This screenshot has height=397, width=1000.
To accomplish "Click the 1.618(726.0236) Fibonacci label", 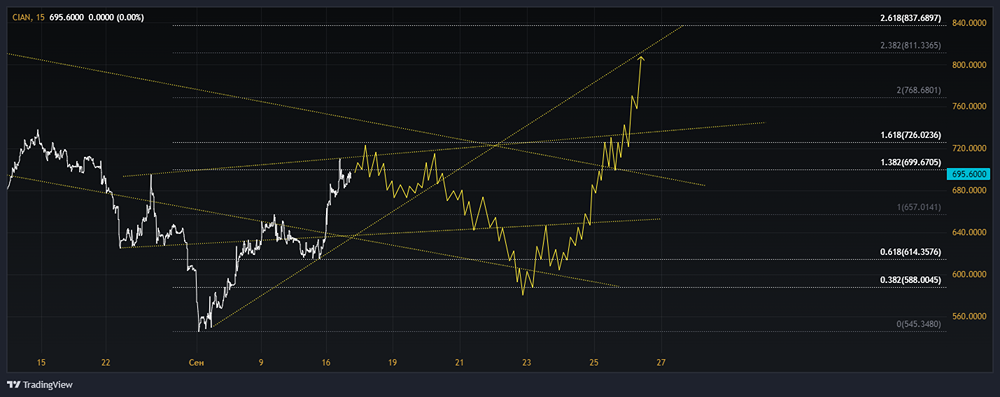I will [x=911, y=135].
